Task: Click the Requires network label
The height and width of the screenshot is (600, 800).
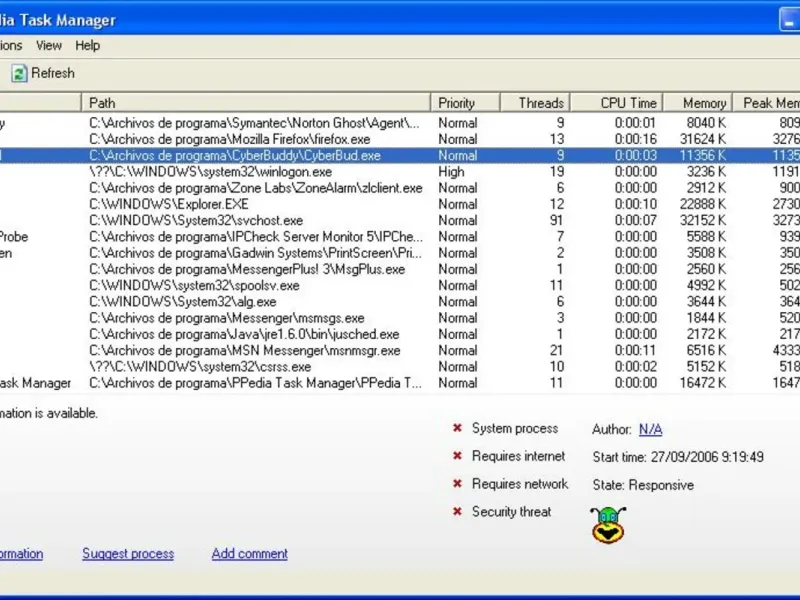Action: [520, 484]
